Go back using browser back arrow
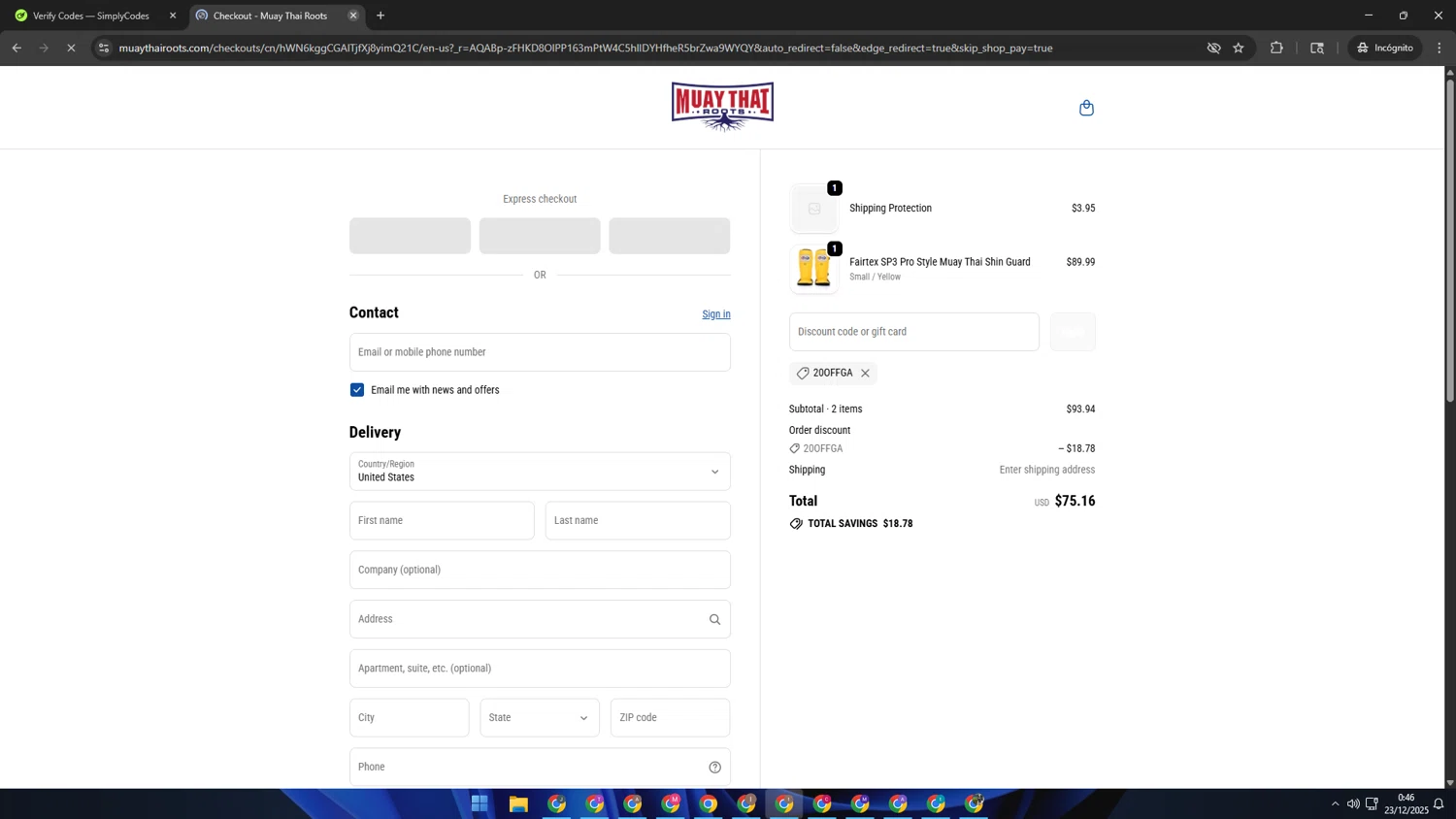 17,48
